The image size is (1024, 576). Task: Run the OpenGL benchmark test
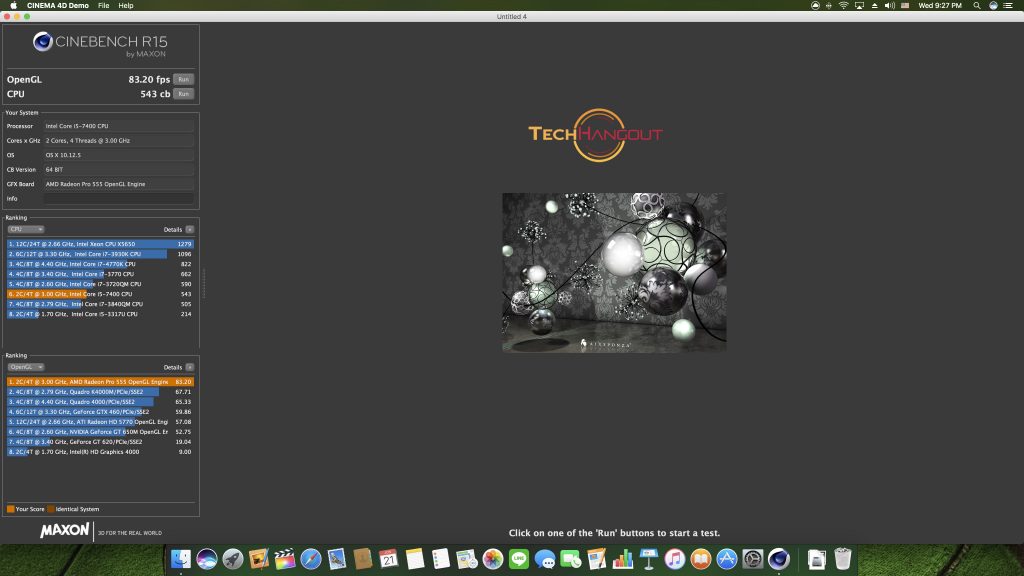point(184,79)
